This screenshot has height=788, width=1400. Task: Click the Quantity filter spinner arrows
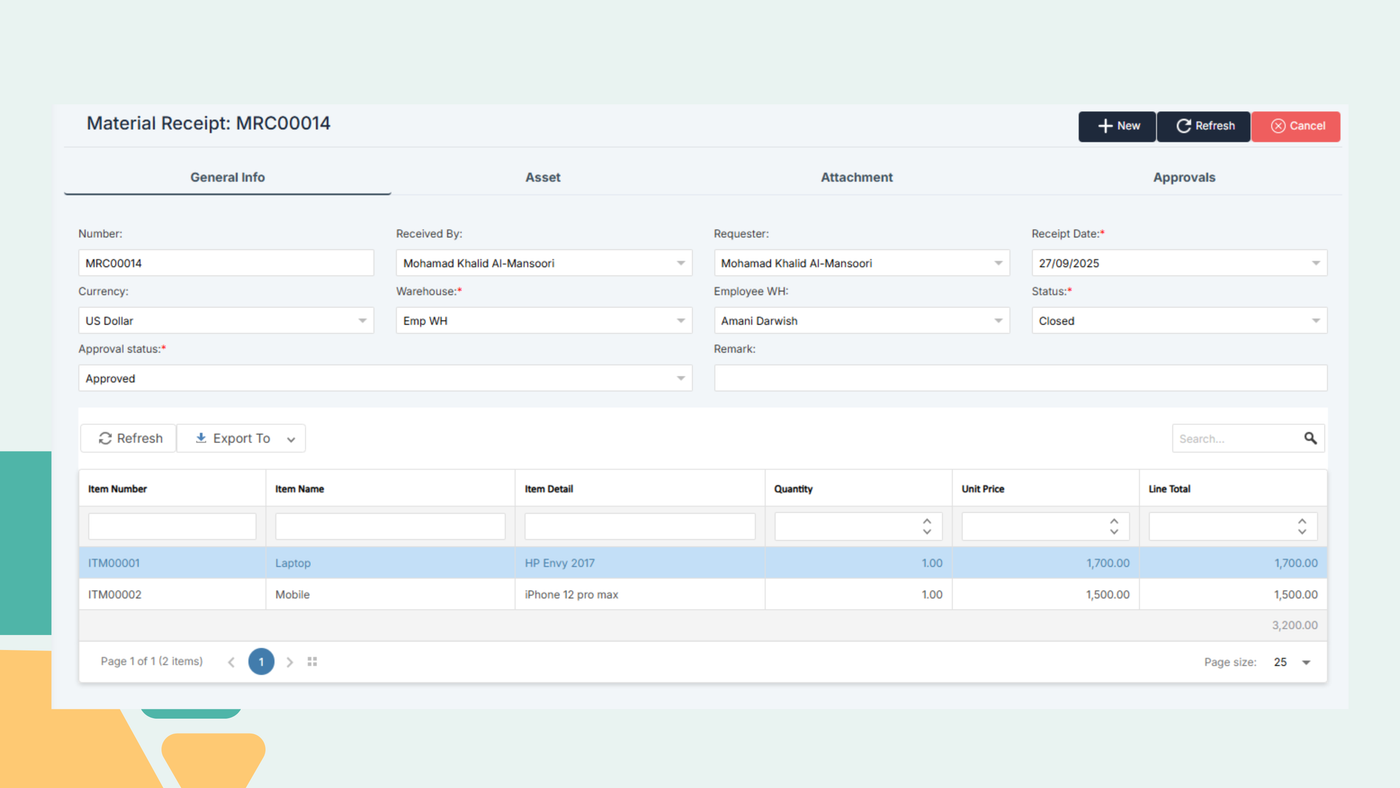click(x=927, y=526)
